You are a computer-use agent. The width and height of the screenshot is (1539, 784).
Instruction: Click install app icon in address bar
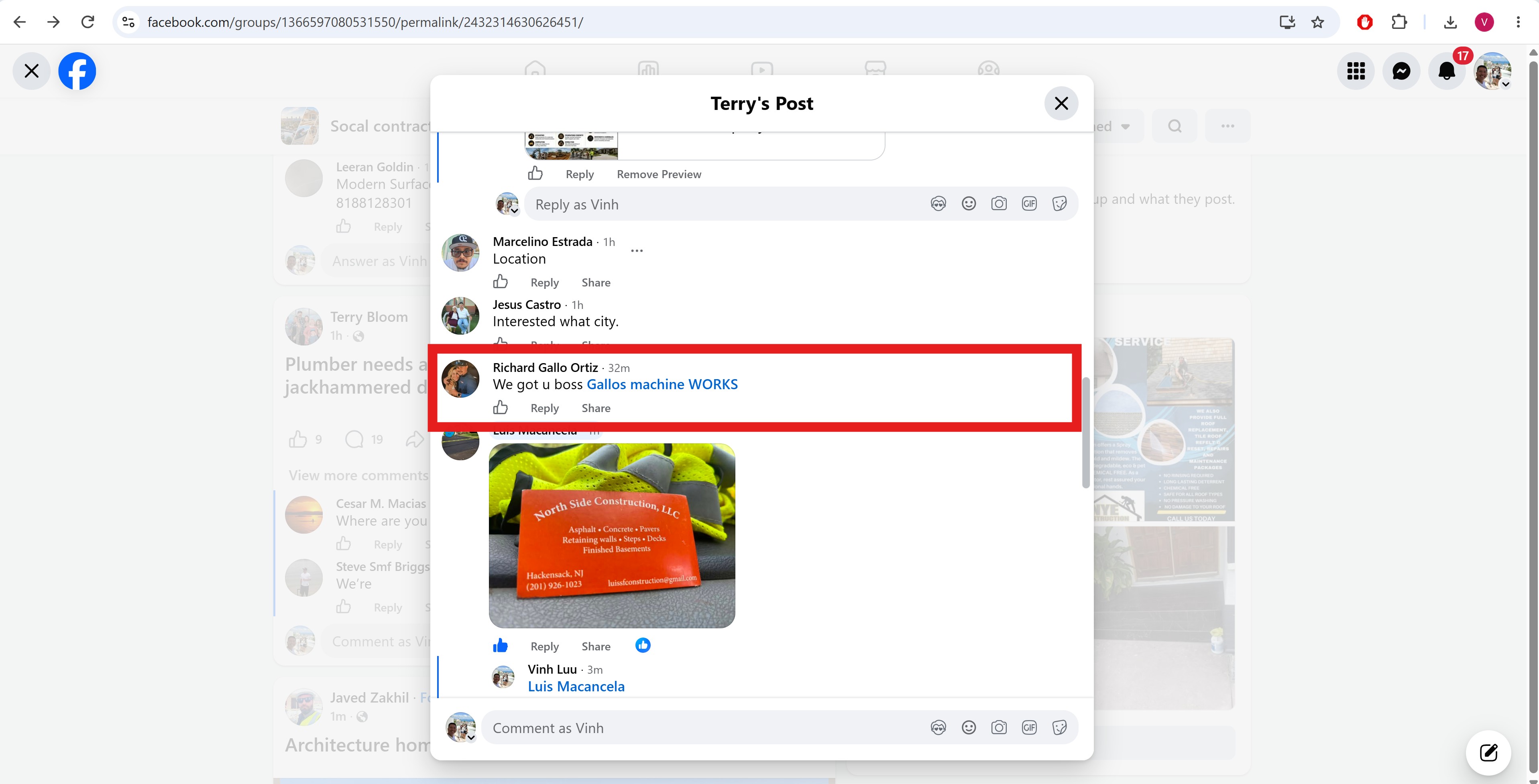coord(1287,22)
